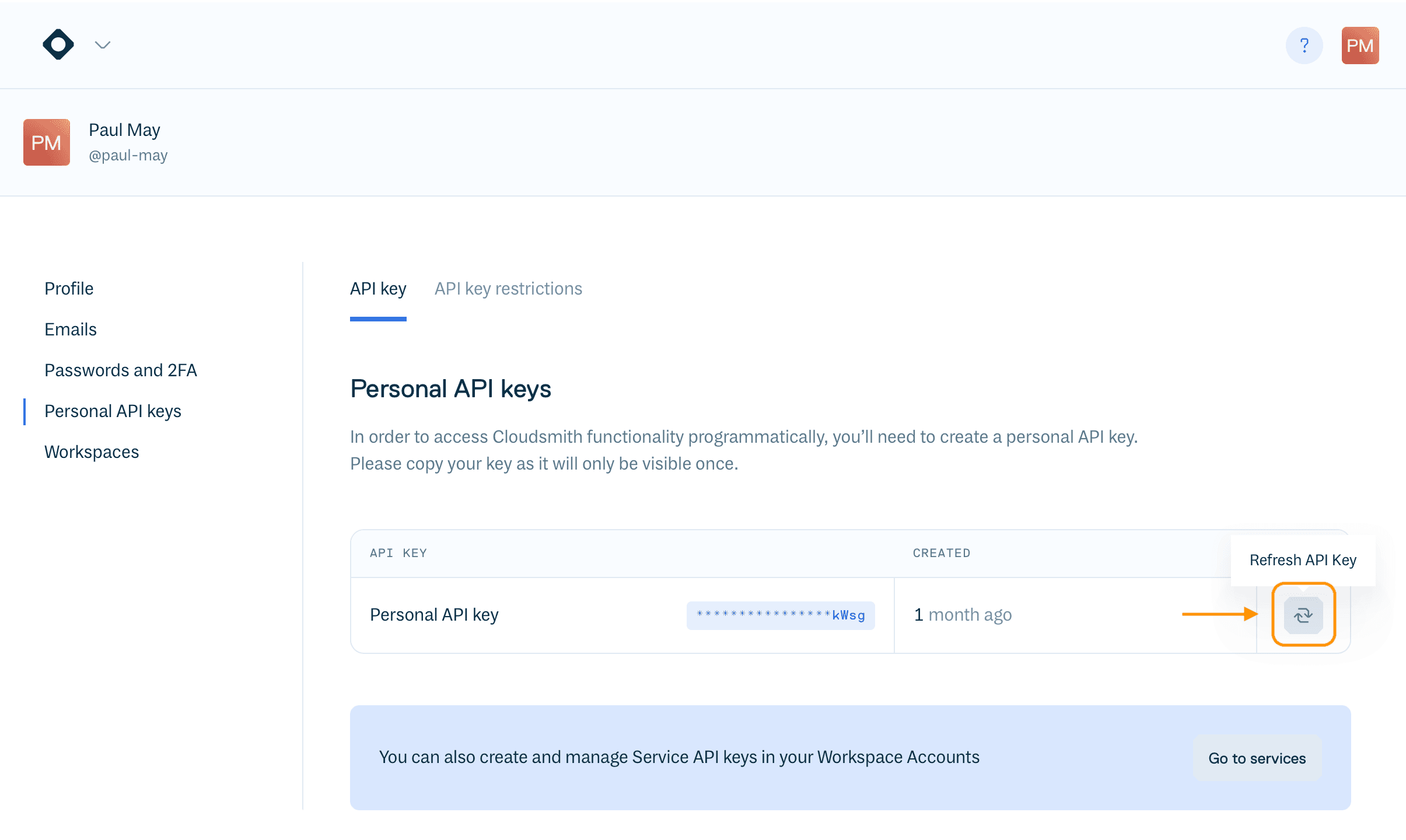Click the Paul May name heading
The height and width of the screenshot is (840, 1406).
[x=124, y=129]
